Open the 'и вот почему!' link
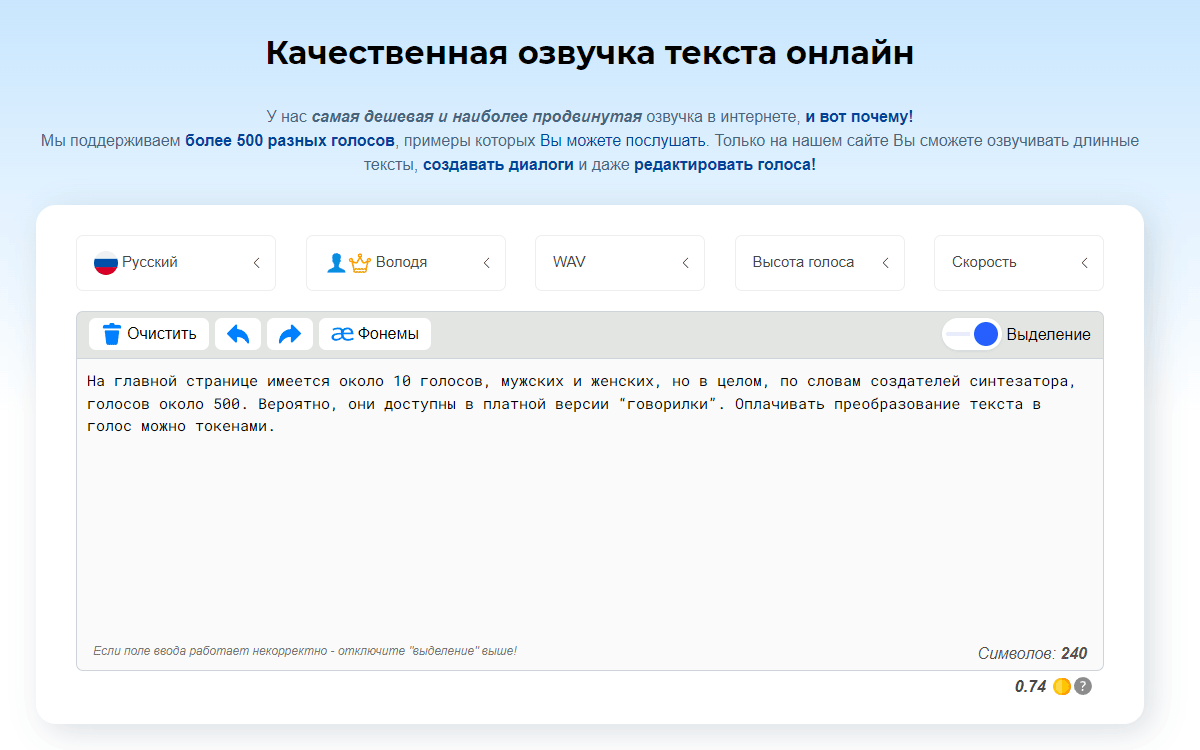 coord(859,116)
